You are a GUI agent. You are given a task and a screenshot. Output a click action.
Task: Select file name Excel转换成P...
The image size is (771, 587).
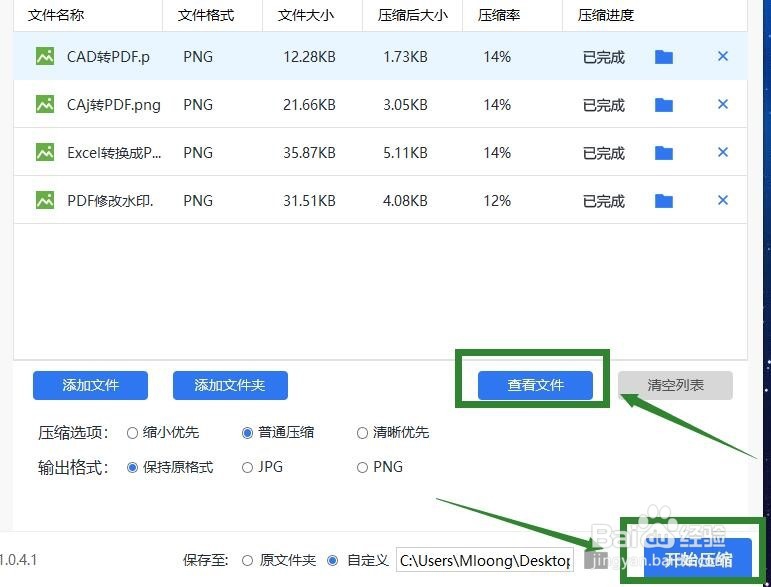[x=115, y=153]
